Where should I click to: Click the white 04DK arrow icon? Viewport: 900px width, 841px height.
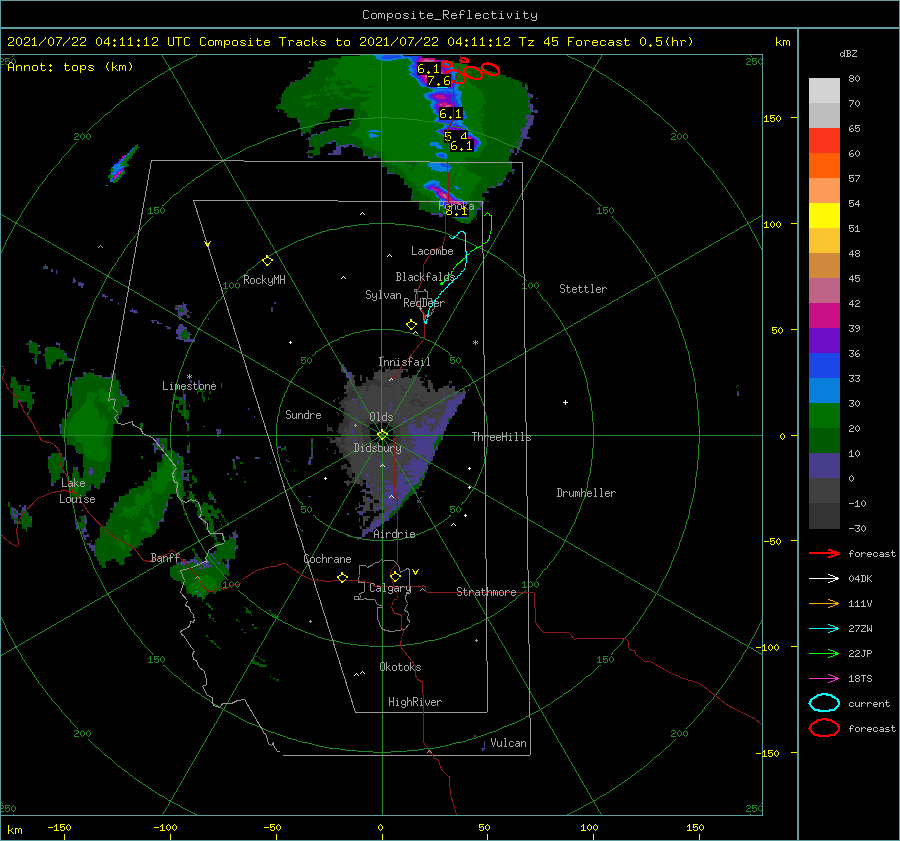coord(824,578)
